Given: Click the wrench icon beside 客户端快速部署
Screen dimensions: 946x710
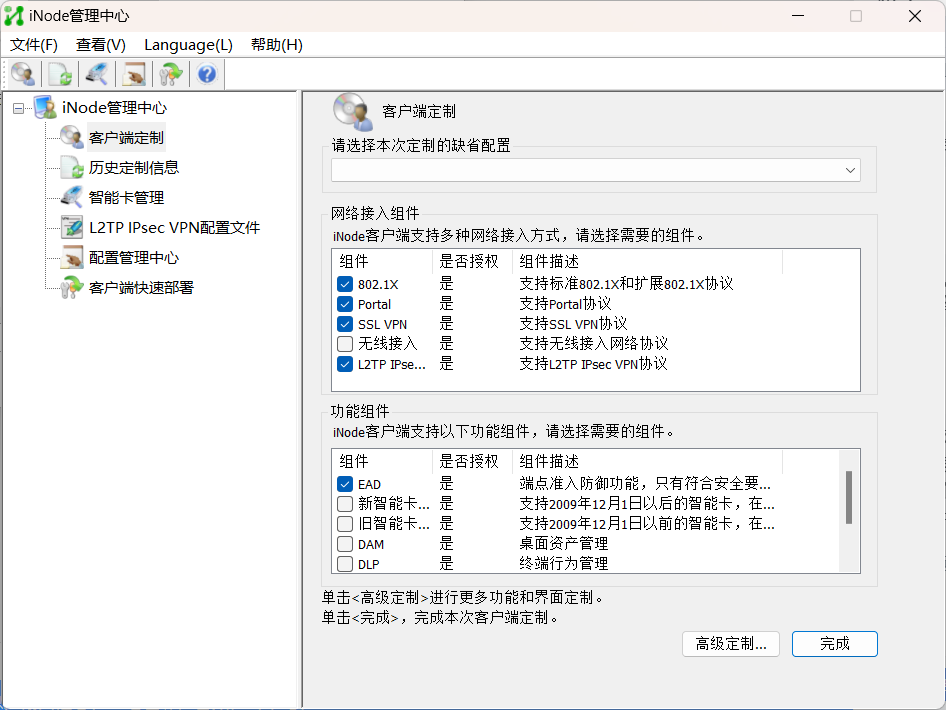Looking at the screenshot, I should pos(72,287).
